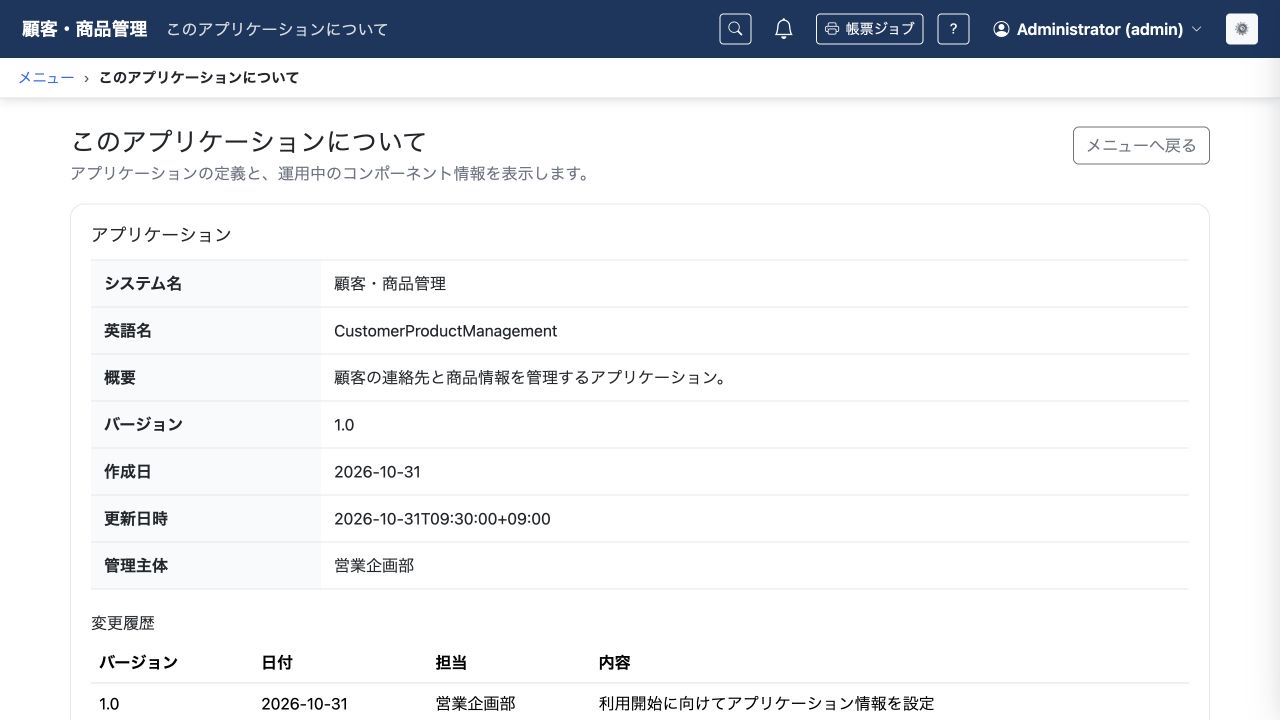This screenshot has height=720, width=1280.
Task: Click the user avatar icon beside Administrator
Action: [x=1001, y=29]
